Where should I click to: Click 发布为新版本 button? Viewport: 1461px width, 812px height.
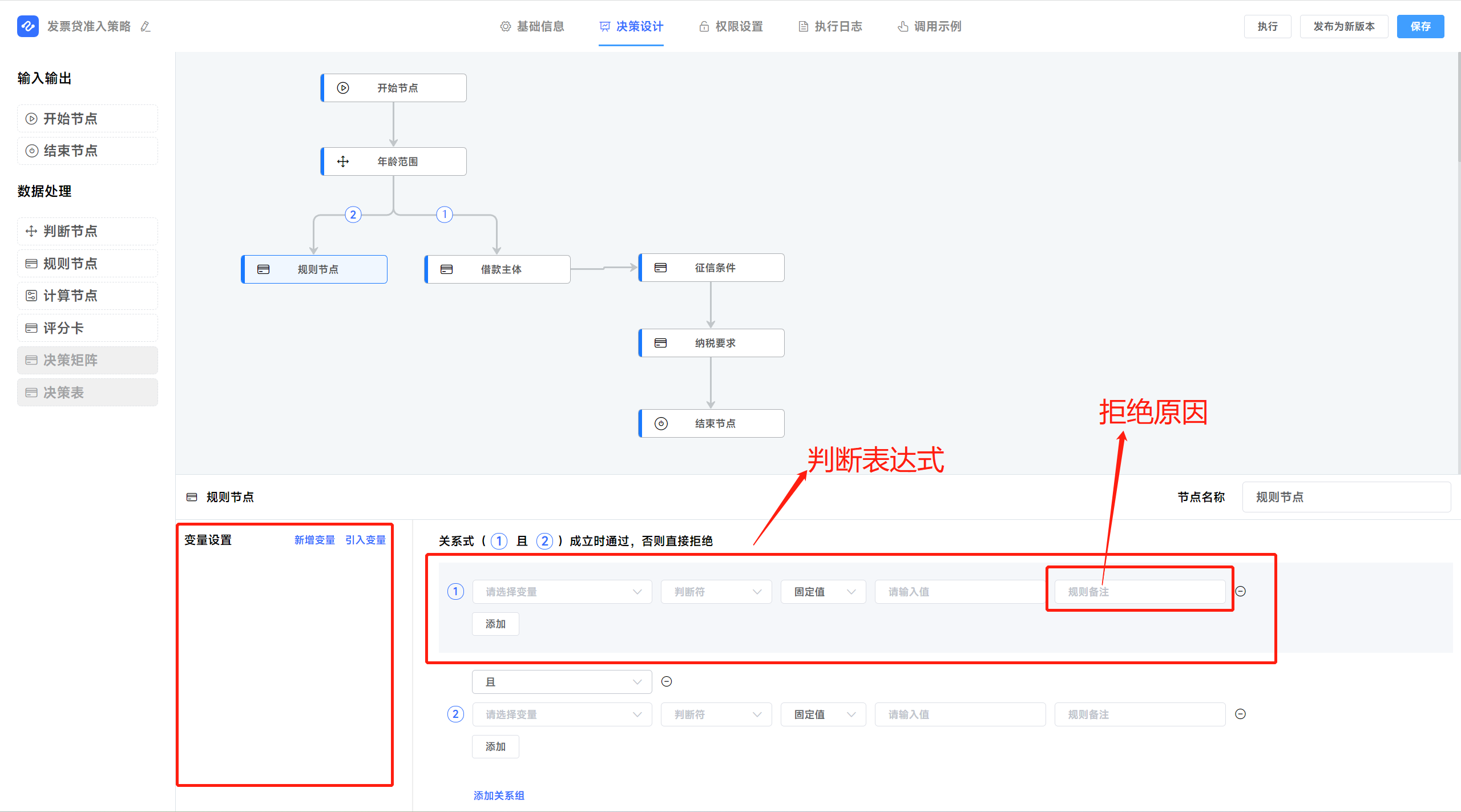click(x=1344, y=26)
